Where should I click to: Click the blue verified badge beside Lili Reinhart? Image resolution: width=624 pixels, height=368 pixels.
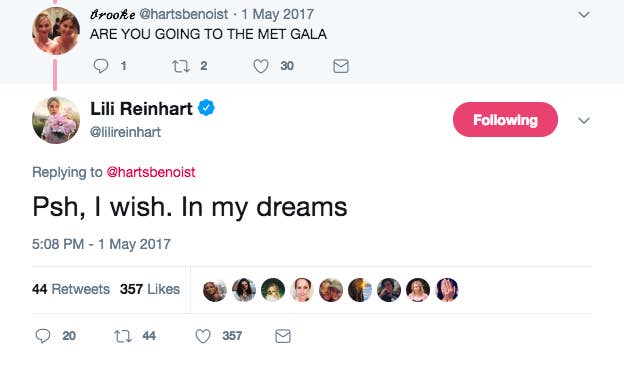pyautogui.click(x=206, y=108)
